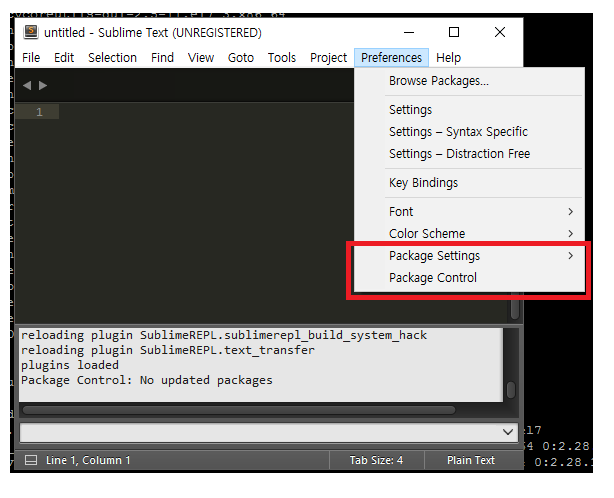Open the Goto menu
This screenshot has width=614, height=498.
coord(241,58)
